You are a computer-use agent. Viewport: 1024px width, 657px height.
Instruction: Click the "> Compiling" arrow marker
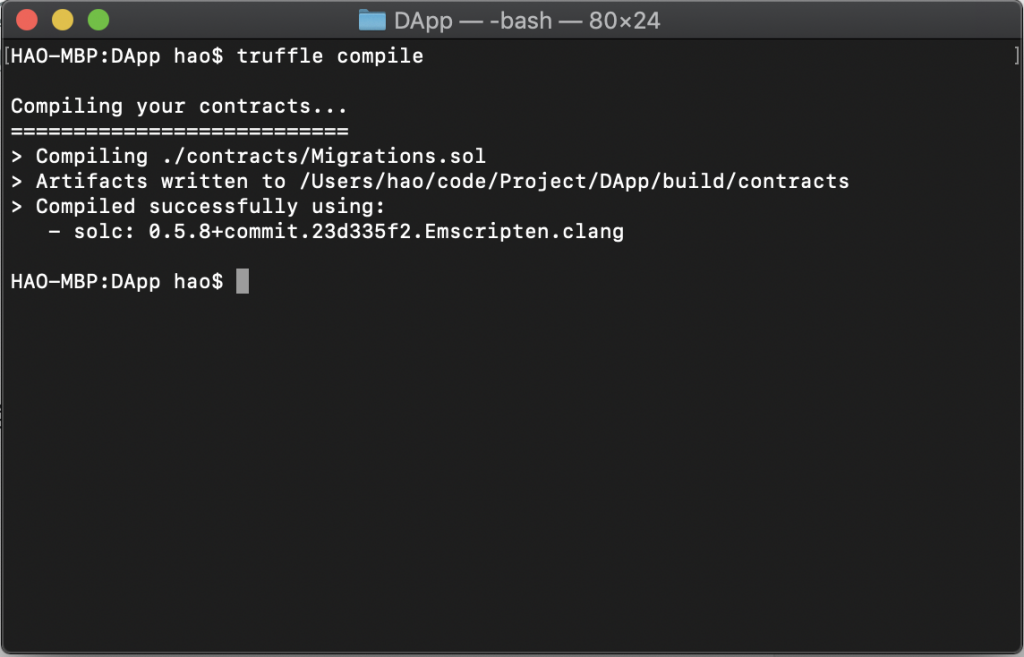coord(16,156)
